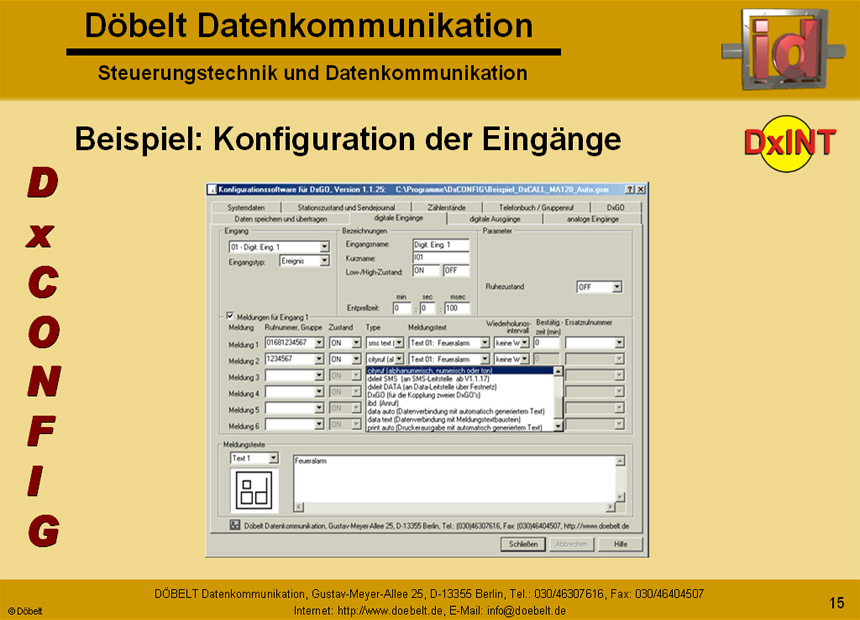Viewport: 860px width, 620px height.
Task: Select dxleit SMS list option
Action: tap(460, 379)
